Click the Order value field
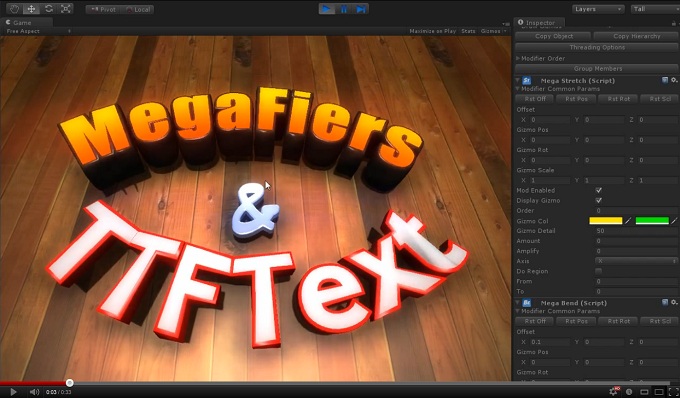680x398 pixels. pos(636,211)
